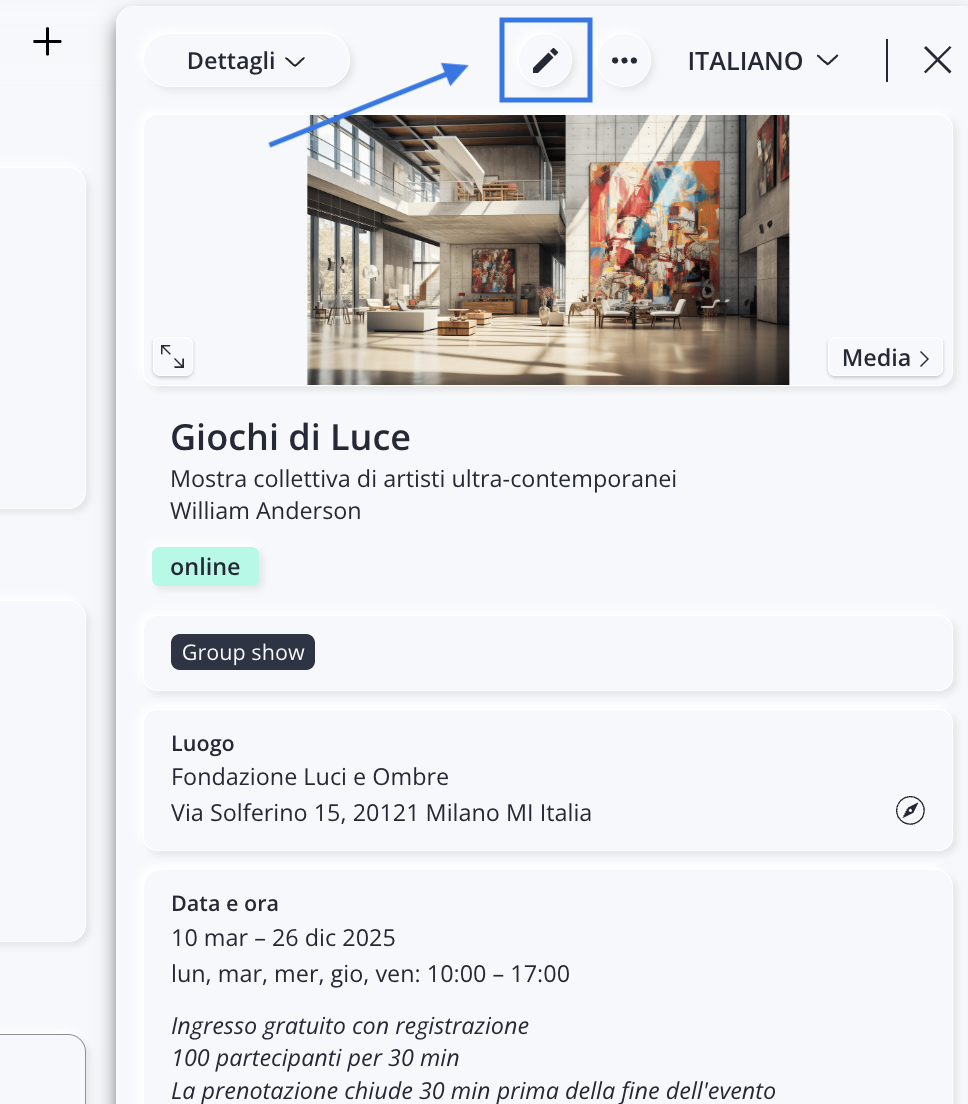Click the Data e ora heading
This screenshot has height=1104, width=968.
point(225,904)
